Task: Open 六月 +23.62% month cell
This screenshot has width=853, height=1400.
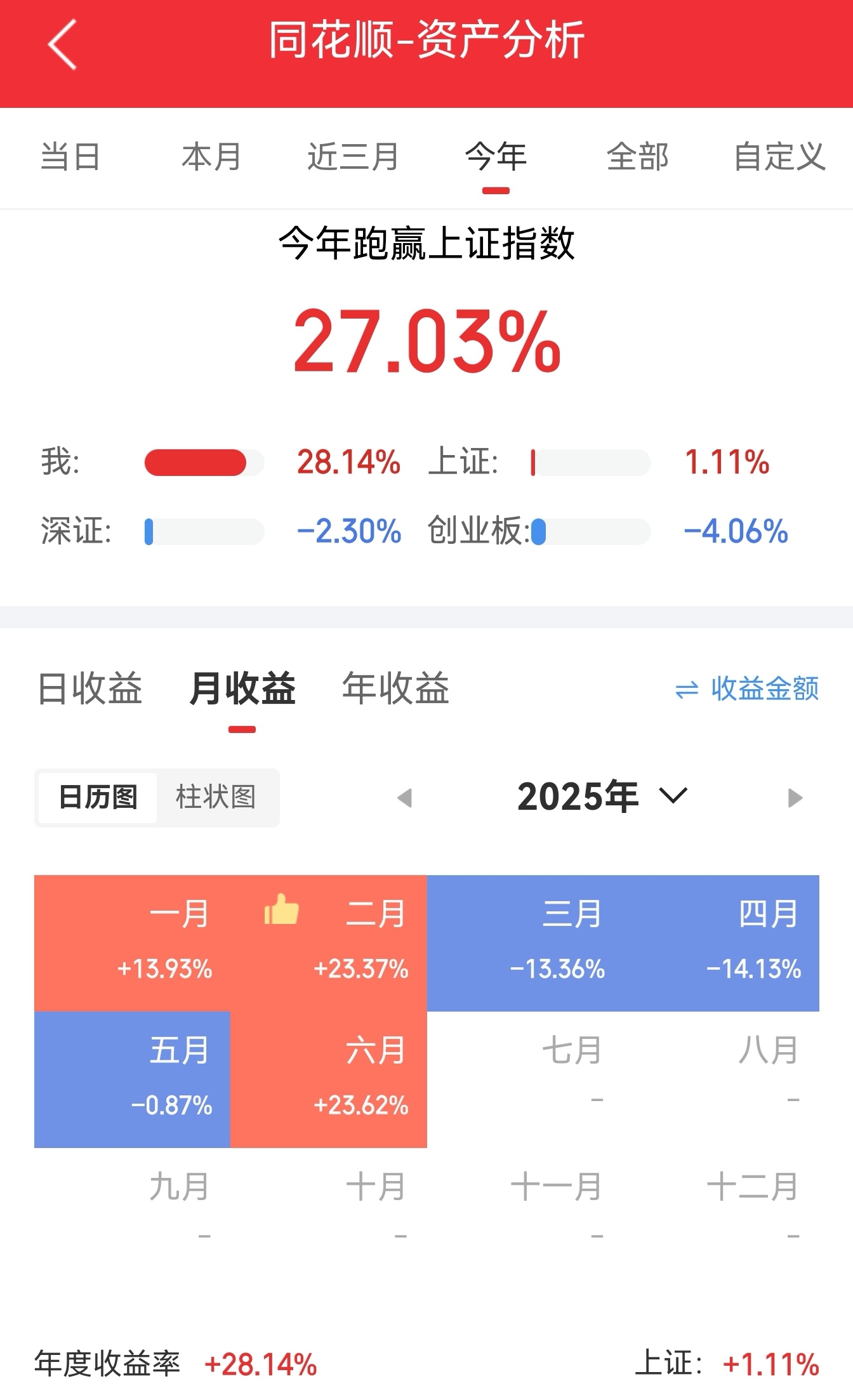Action: (x=329, y=1080)
